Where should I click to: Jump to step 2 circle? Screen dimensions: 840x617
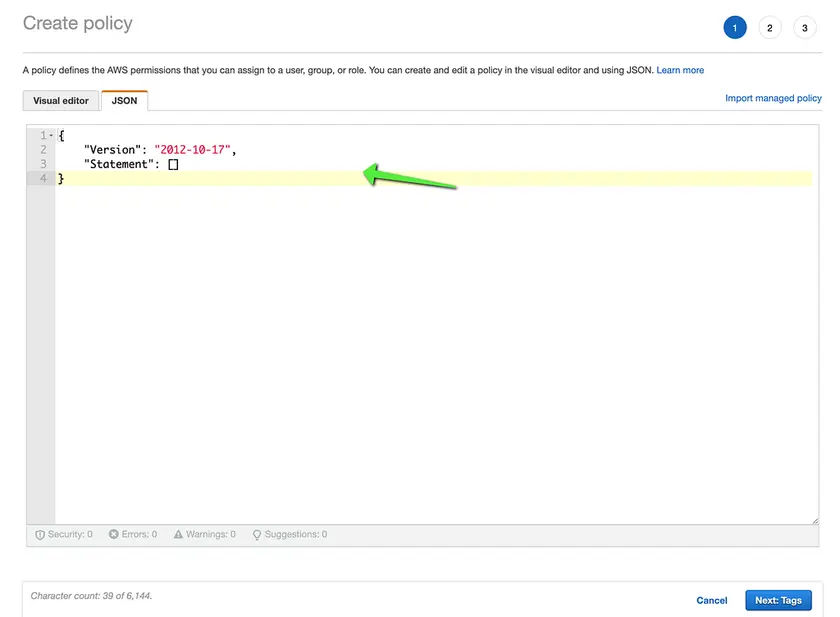tap(770, 28)
